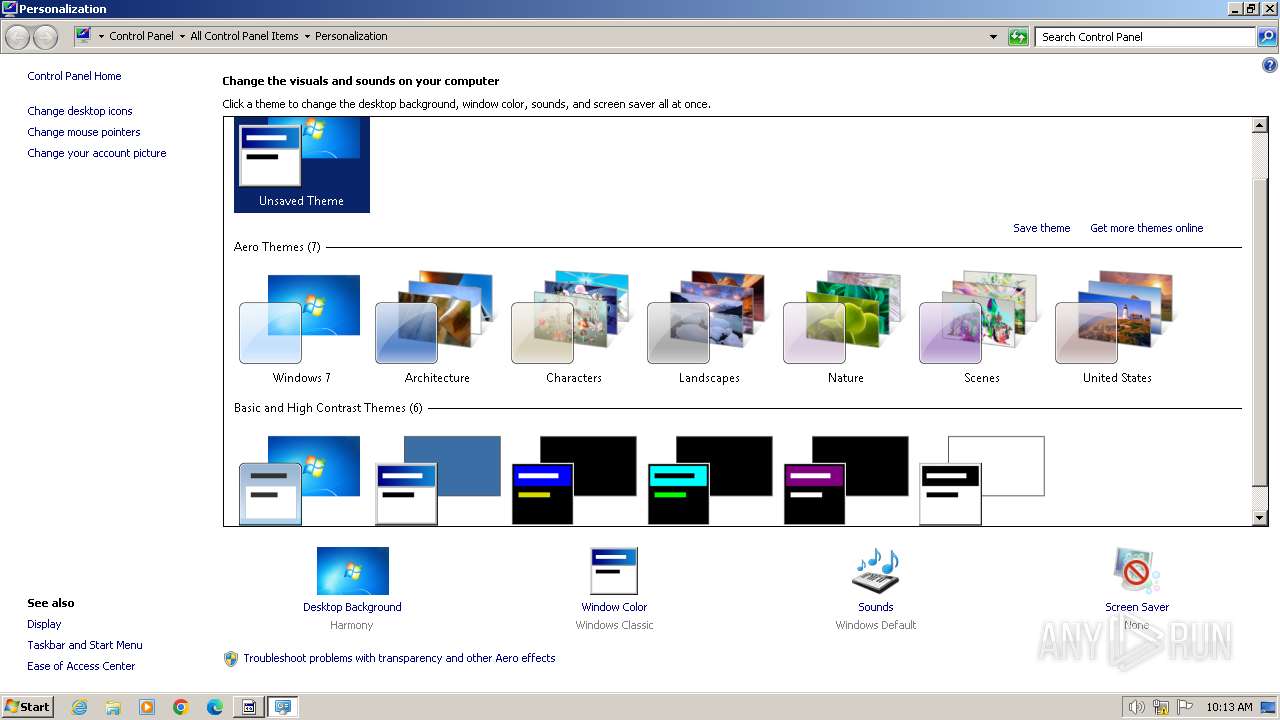
Task: Select the yellow-on-blue High Contrast theme
Action: coord(573,480)
